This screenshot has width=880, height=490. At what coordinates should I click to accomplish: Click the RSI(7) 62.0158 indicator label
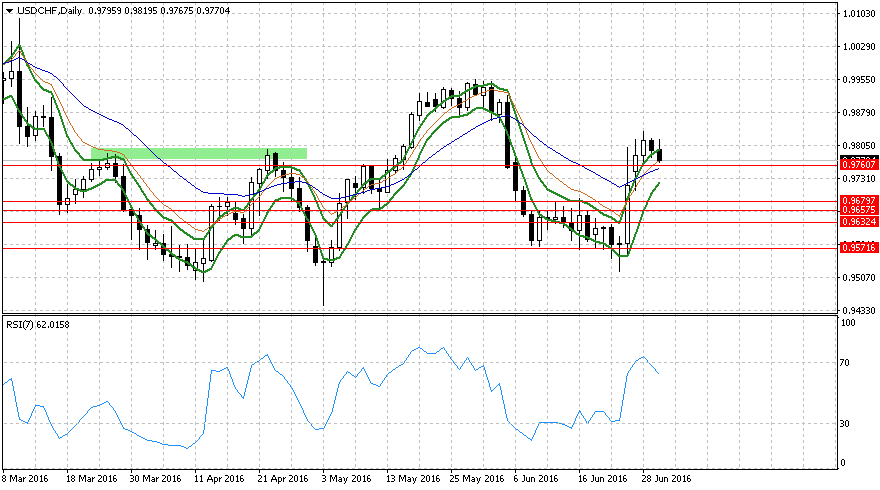(x=37, y=324)
